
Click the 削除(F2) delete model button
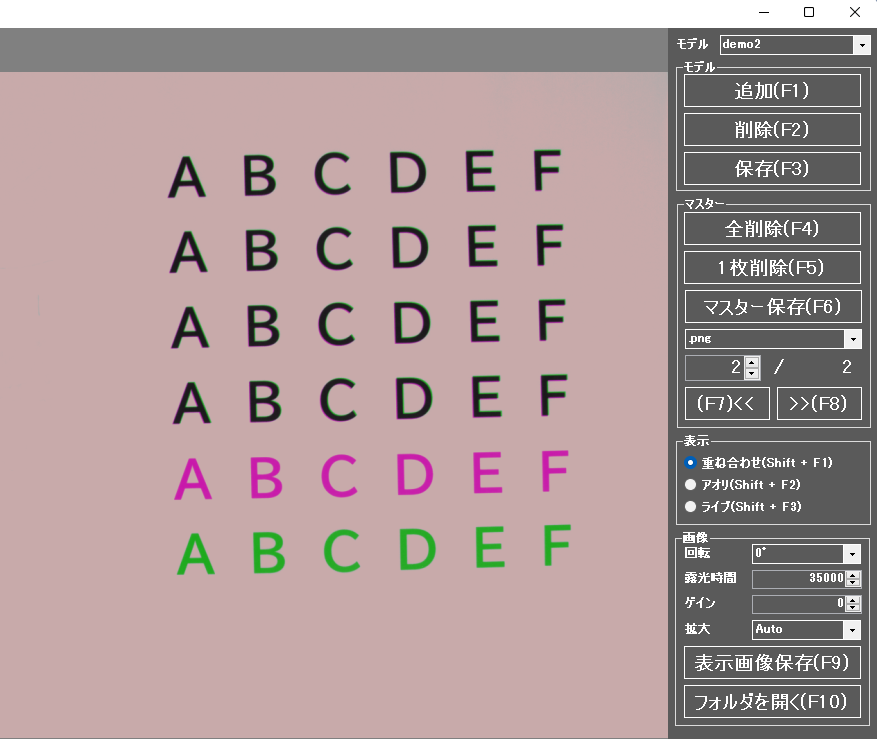772,130
